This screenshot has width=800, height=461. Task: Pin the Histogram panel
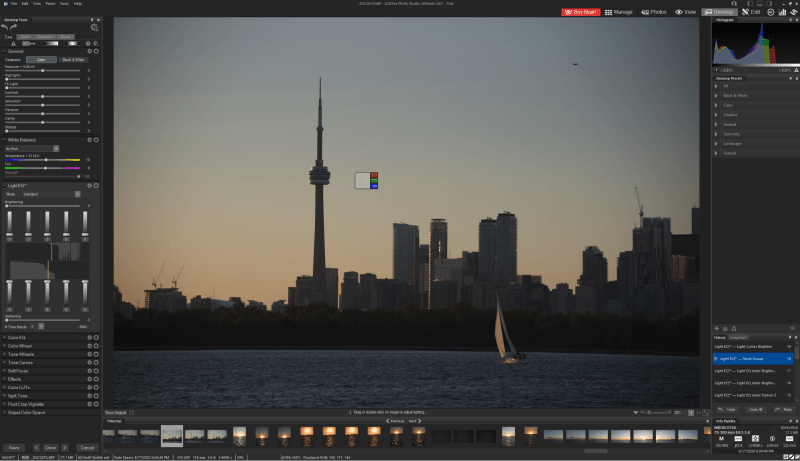click(790, 20)
